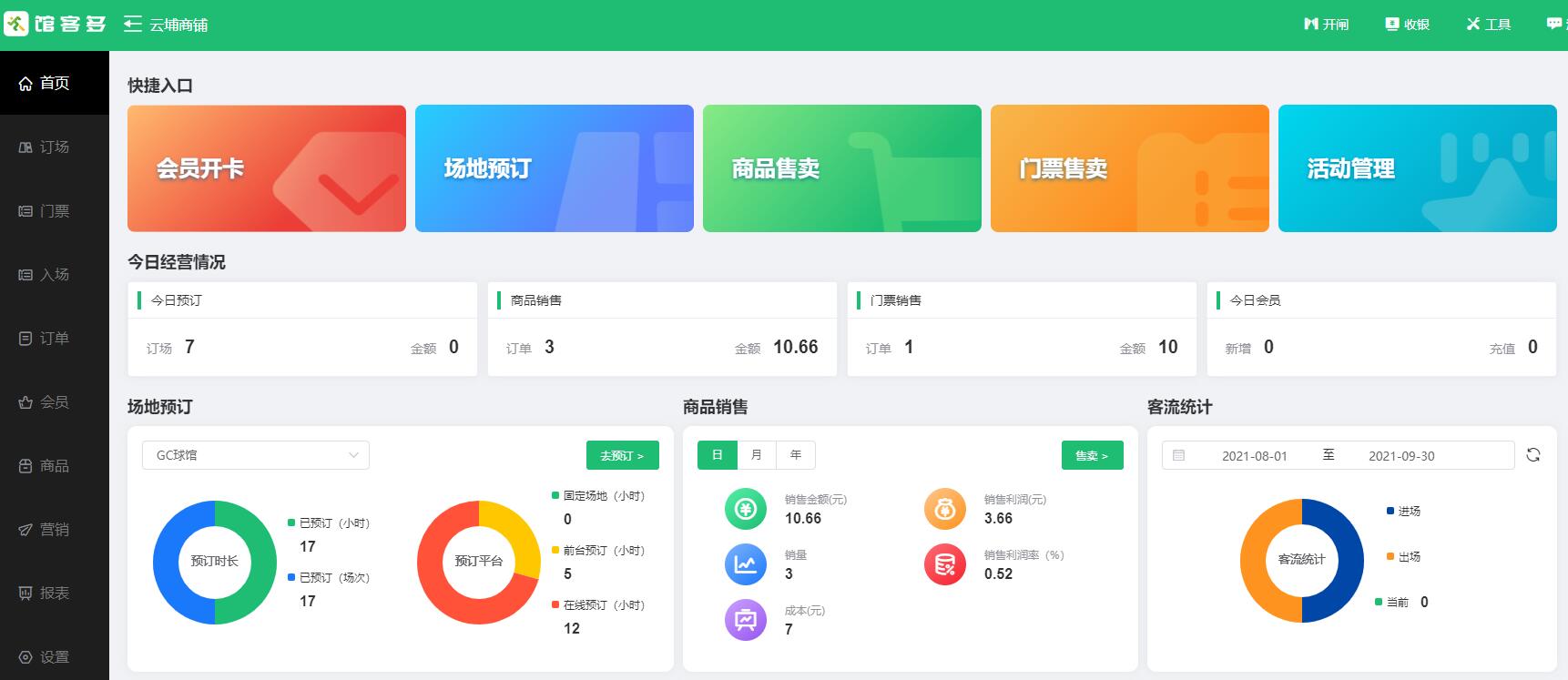
Task: Click the 今日预订 card title
Action: click(x=177, y=300)
